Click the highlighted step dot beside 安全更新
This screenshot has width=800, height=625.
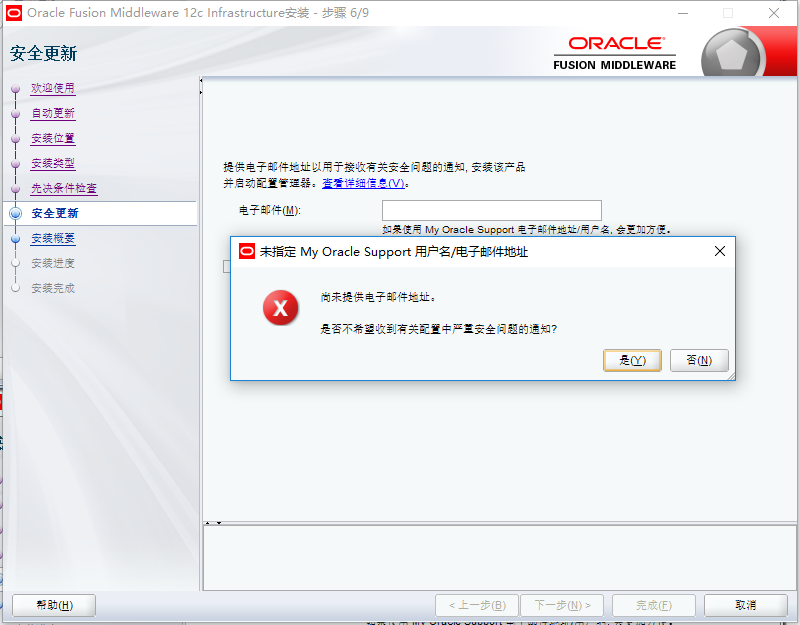tap(14, 212)
